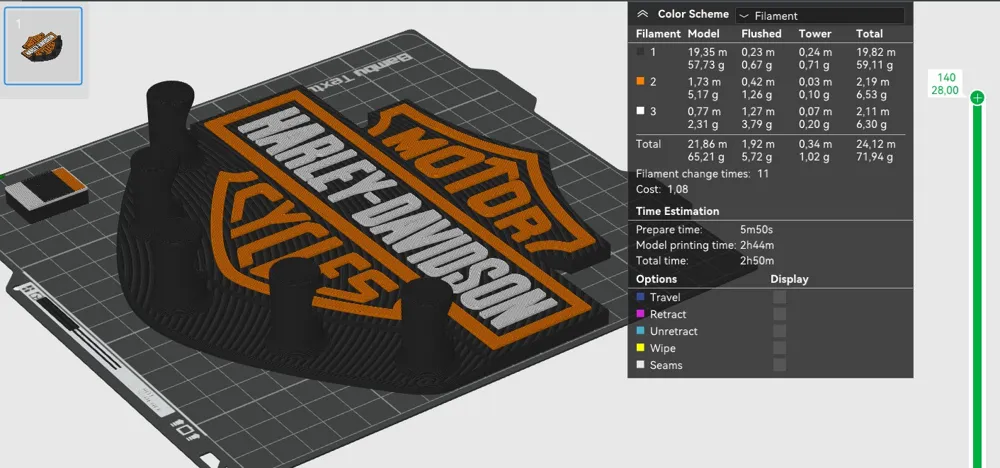
Task: Toggle the Seams display checkbox
Action: (x=779, y=365)
